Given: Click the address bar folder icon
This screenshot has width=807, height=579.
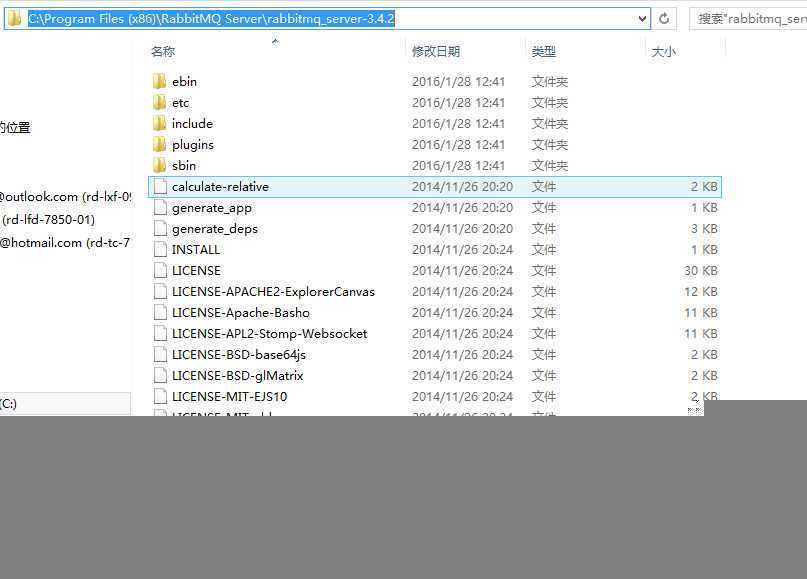Looking at the screenshot, I should (14, 19).
